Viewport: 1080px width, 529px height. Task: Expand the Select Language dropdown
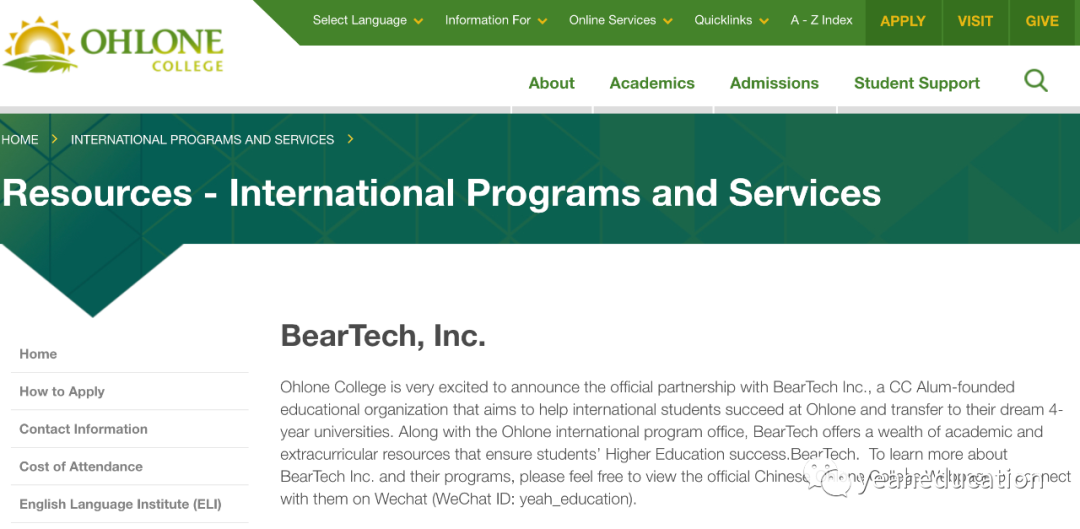tap(368, 21)
